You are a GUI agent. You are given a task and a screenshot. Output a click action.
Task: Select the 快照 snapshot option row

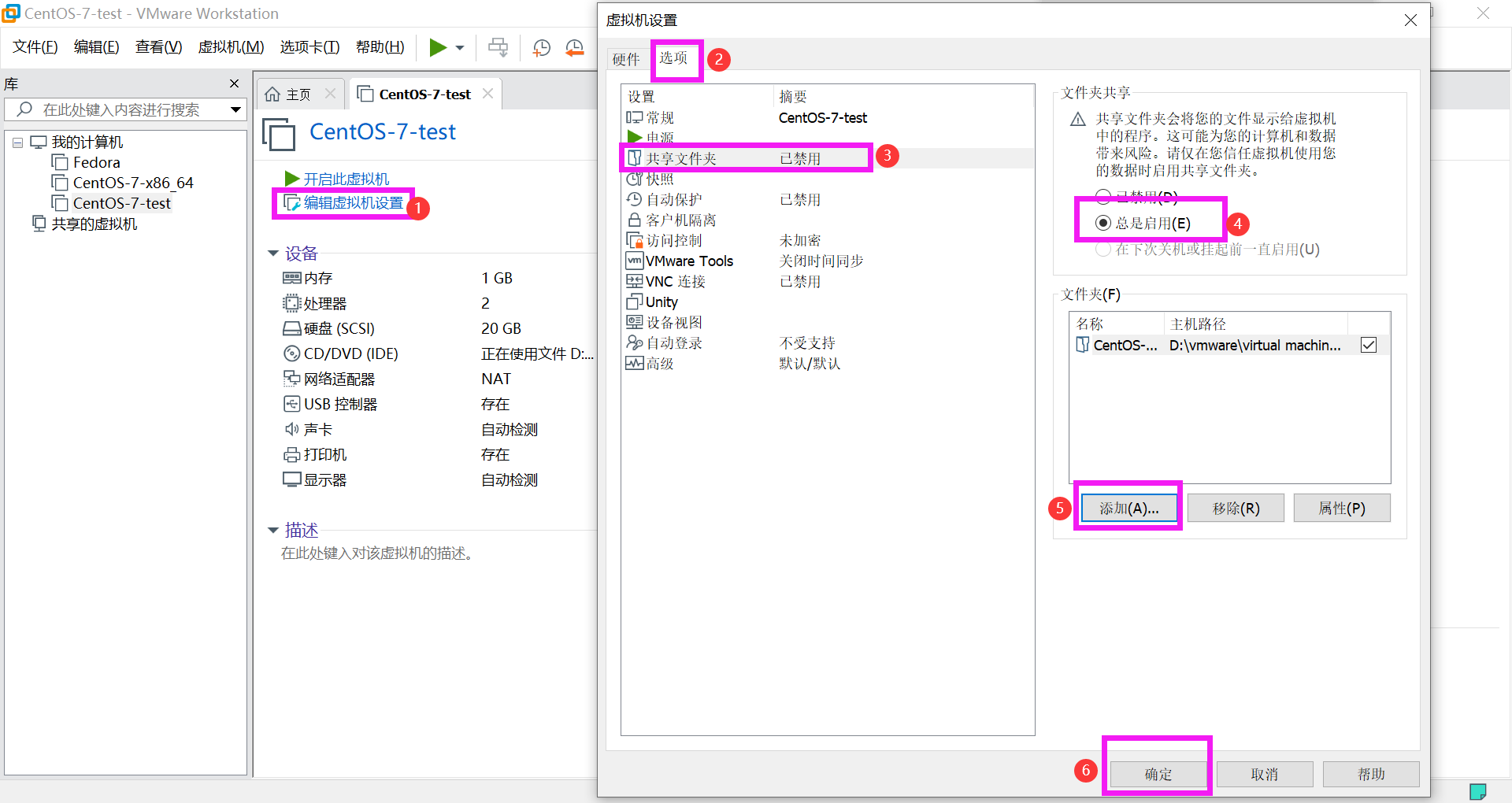pyautogui.click(x=827, y=179)
